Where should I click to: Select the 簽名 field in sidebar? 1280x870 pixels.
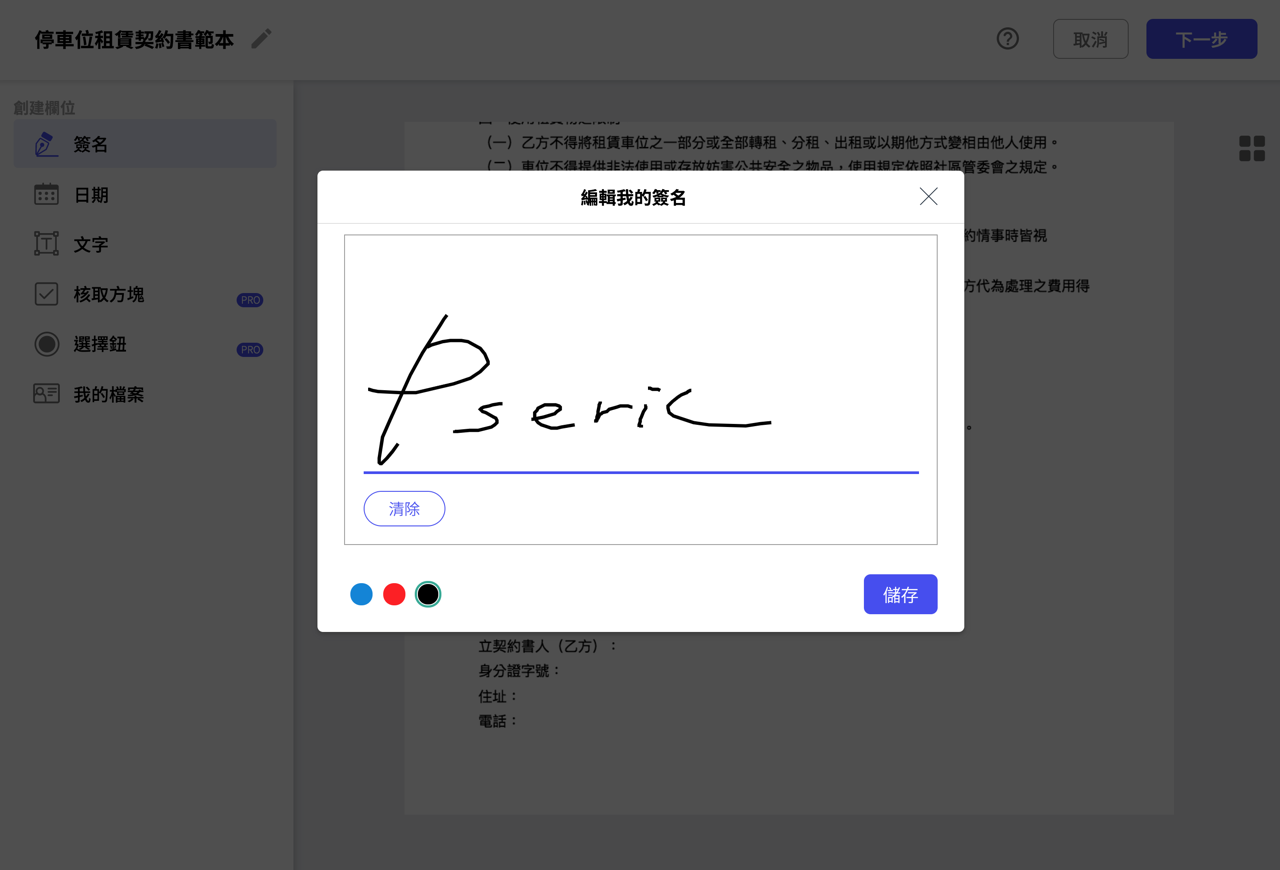[145, 144]
